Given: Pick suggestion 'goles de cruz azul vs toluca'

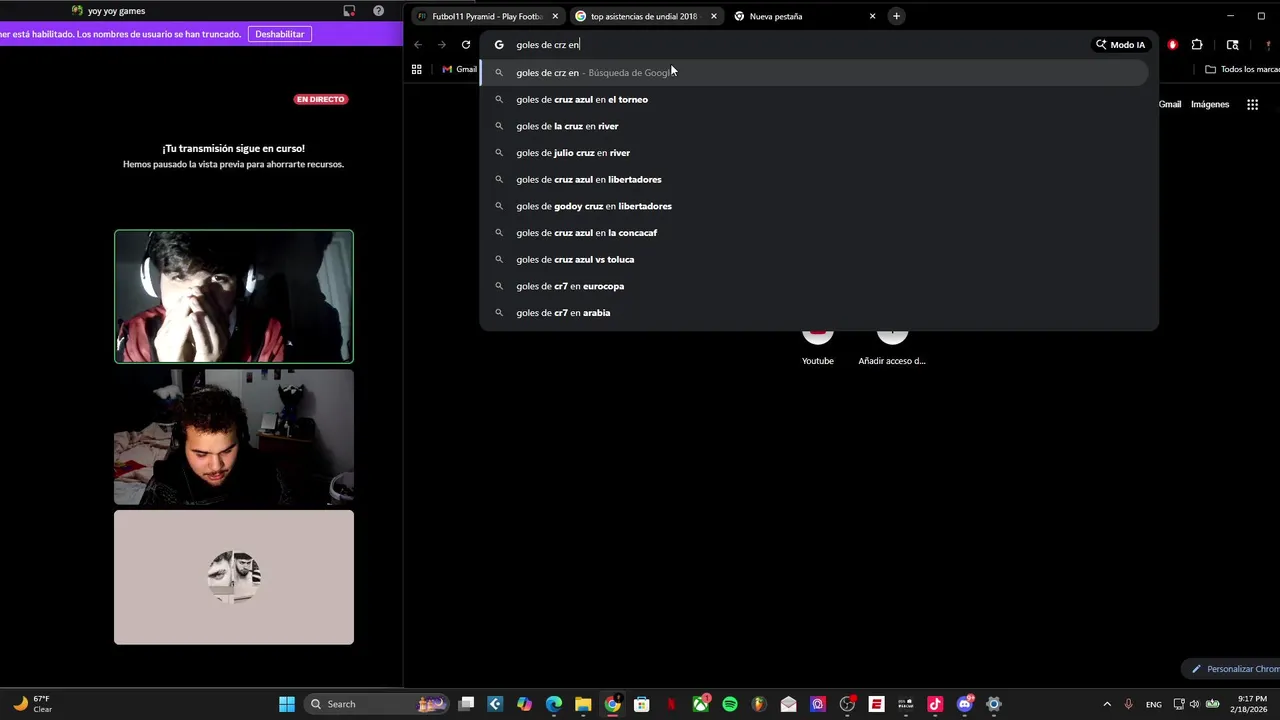Looking at the screenshot, I should 815,259.
